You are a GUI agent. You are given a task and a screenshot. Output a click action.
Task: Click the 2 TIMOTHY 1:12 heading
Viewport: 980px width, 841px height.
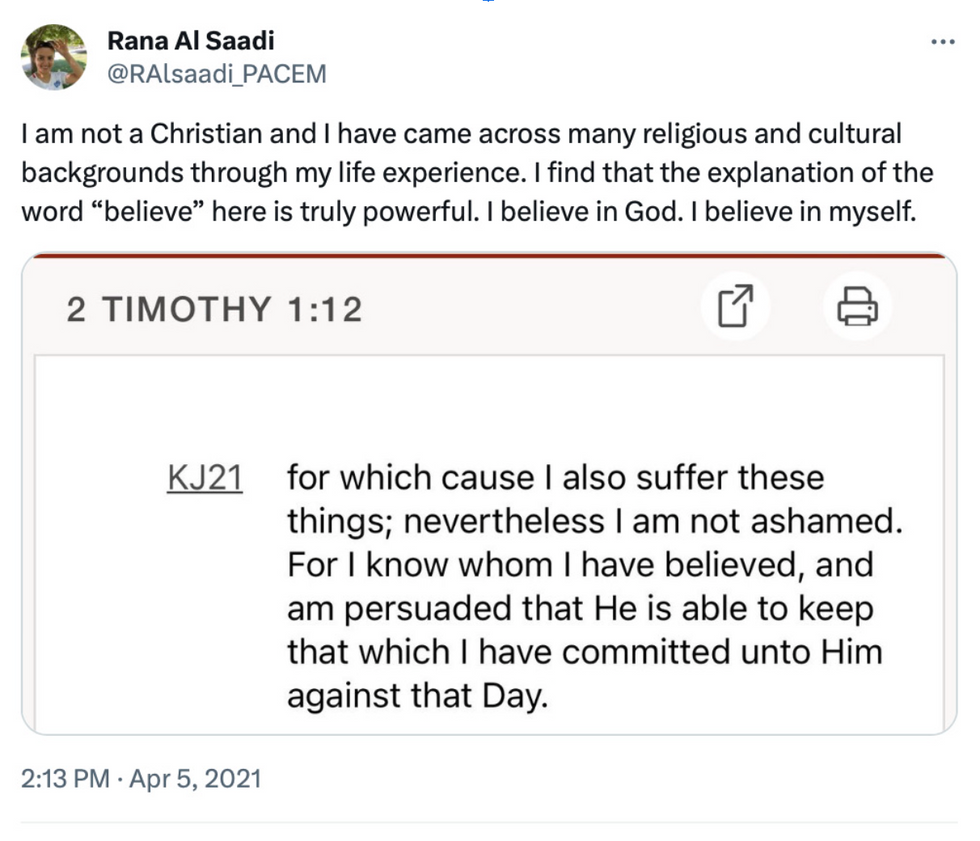214,309
